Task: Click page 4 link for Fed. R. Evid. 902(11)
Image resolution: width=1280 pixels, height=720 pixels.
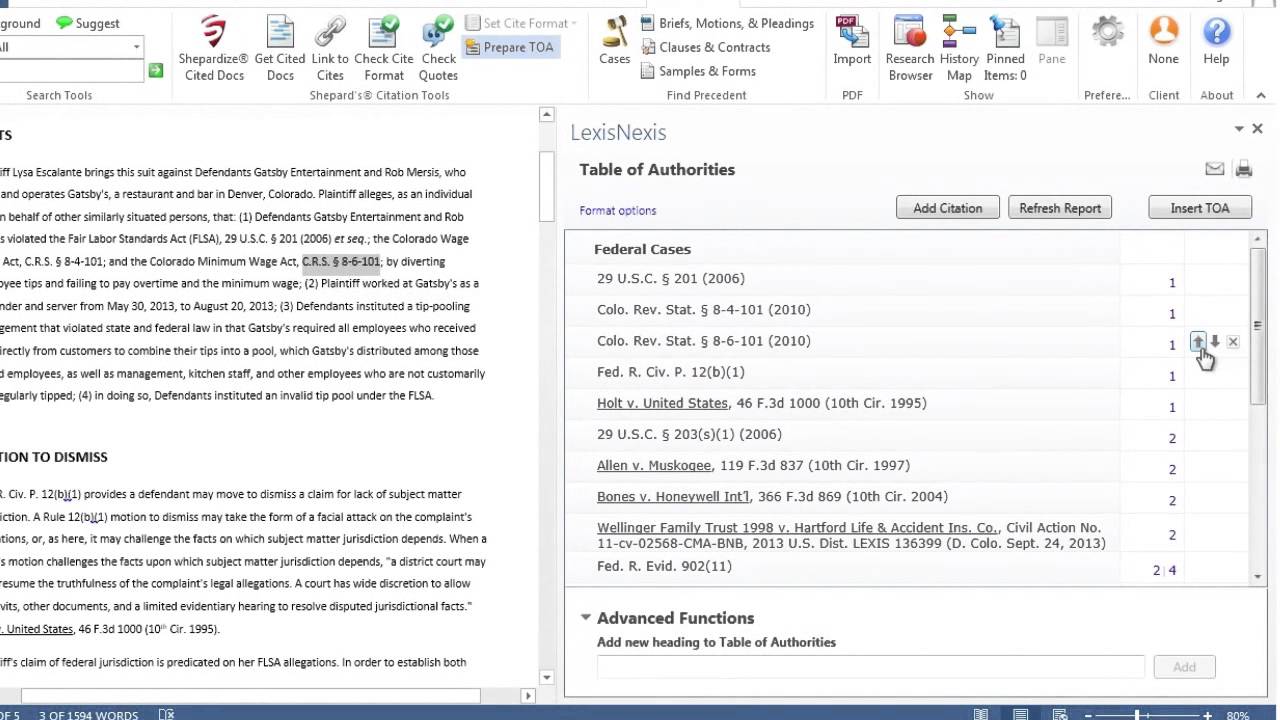Action: [x=1172, y=570]
